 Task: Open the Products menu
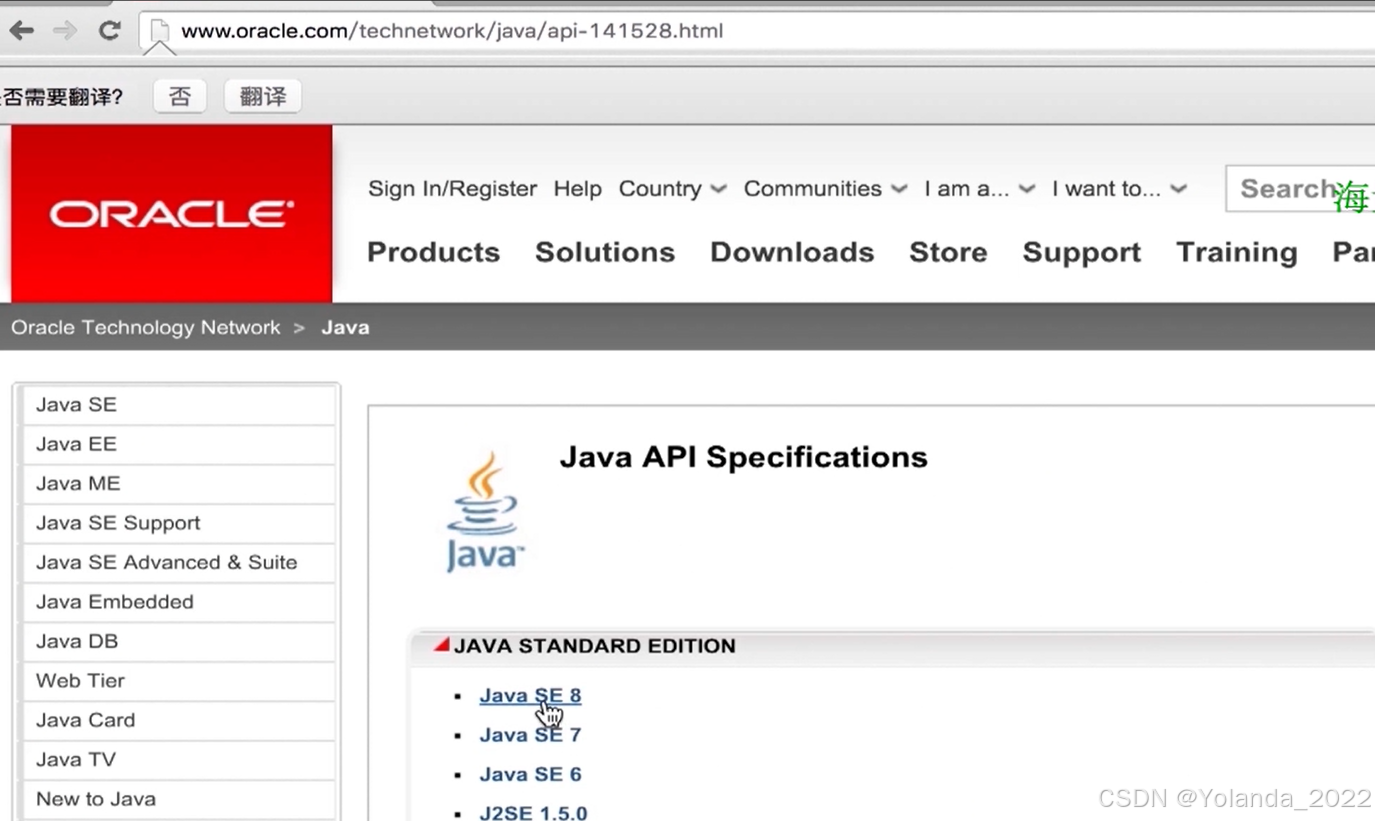click(433, 252)
